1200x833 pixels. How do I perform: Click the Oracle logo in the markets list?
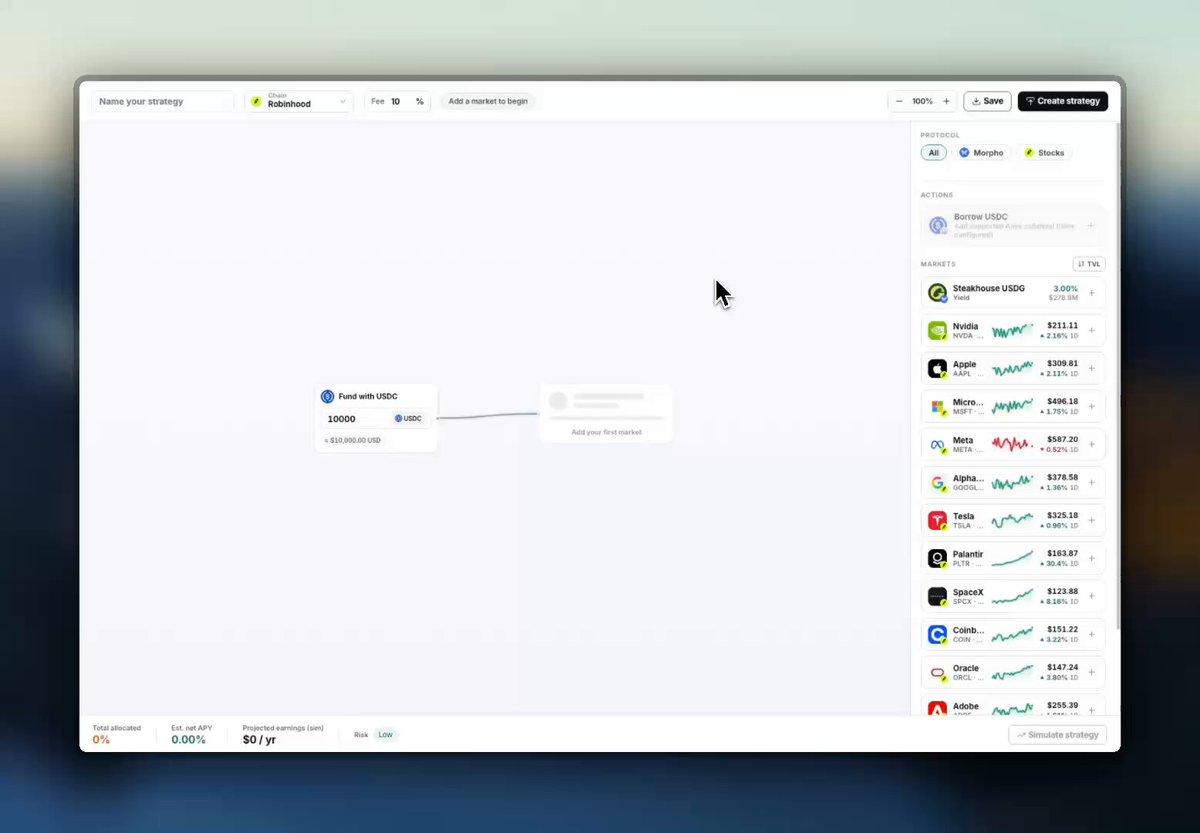[937, 672]
